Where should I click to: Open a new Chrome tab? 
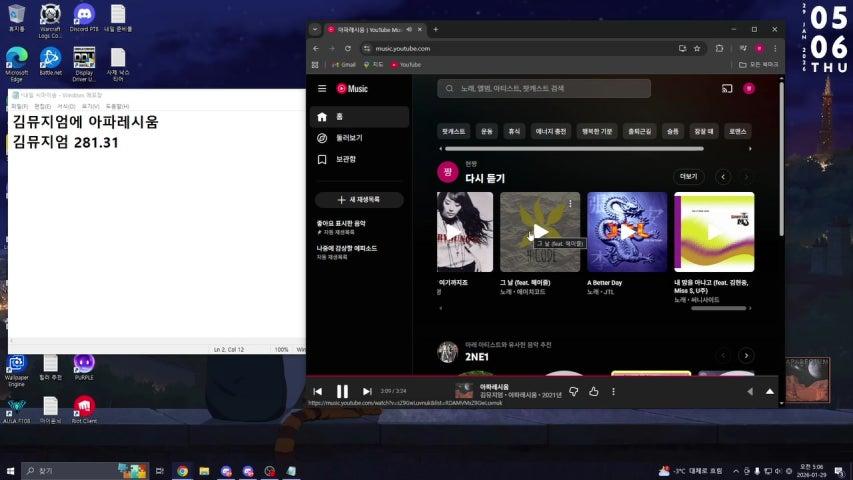click(x=436, y=29)
